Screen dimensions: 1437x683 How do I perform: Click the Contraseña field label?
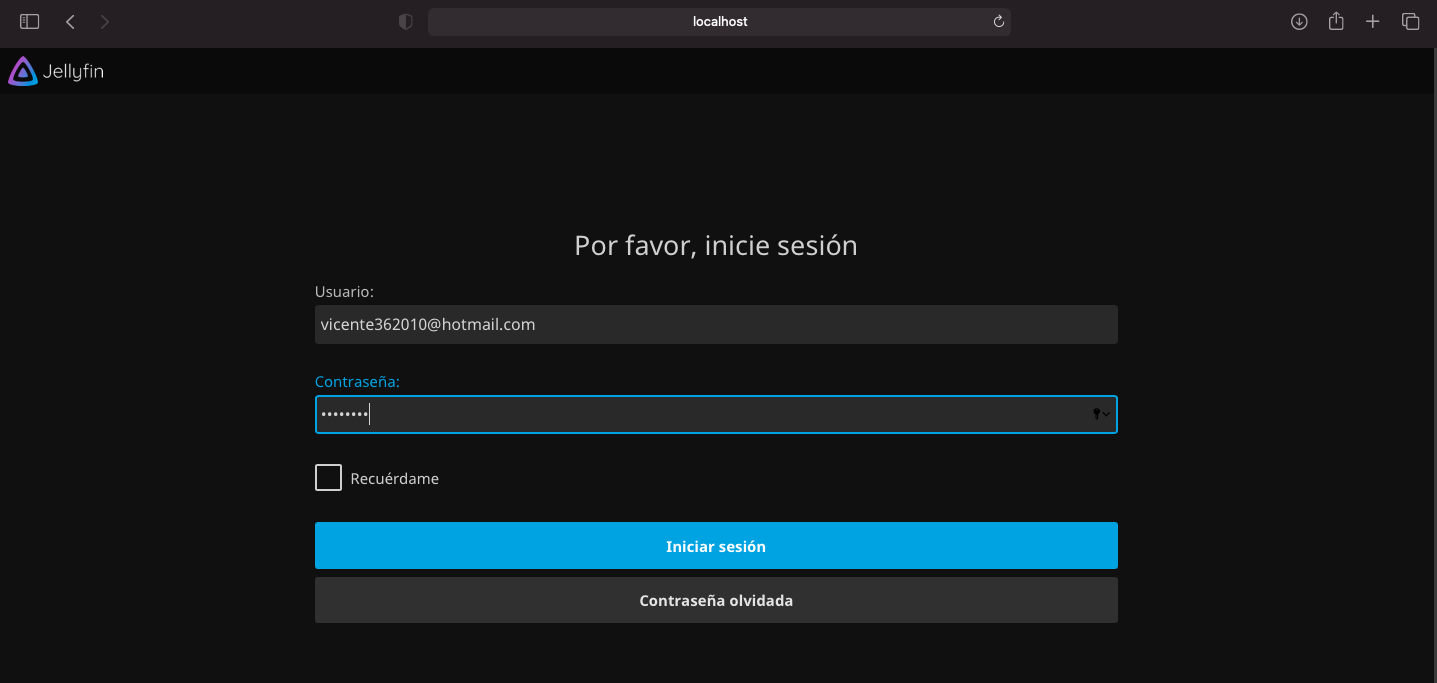(357, 382)
